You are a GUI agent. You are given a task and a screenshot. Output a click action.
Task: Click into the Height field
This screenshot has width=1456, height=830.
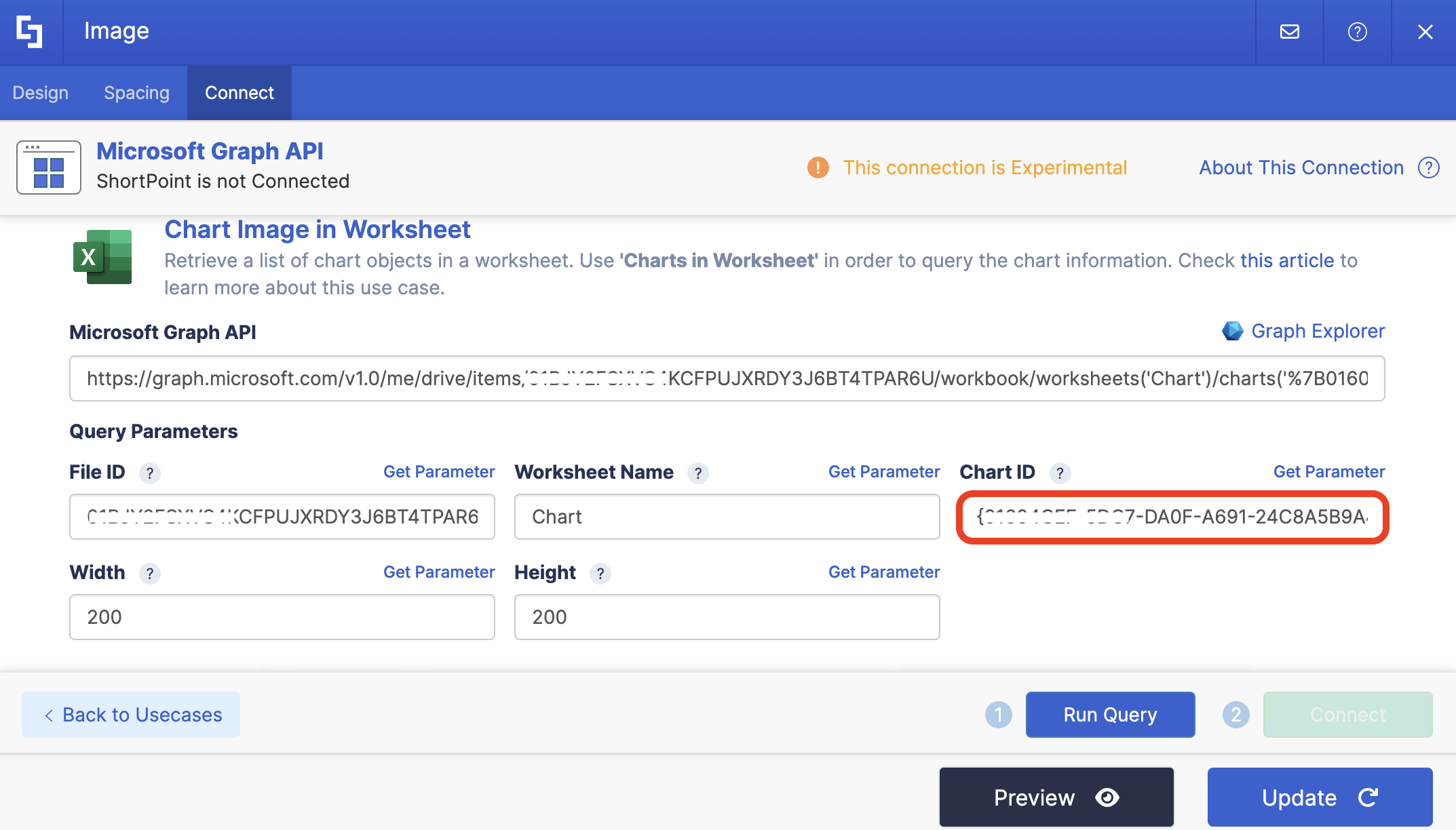[727, 617]
